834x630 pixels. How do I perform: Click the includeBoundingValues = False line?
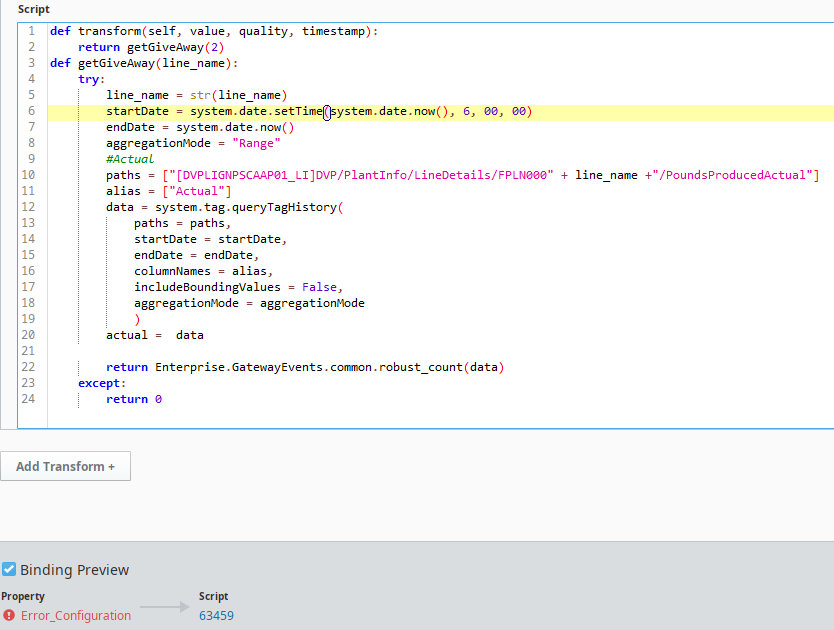pyautogui.click(x=238, y=287)
